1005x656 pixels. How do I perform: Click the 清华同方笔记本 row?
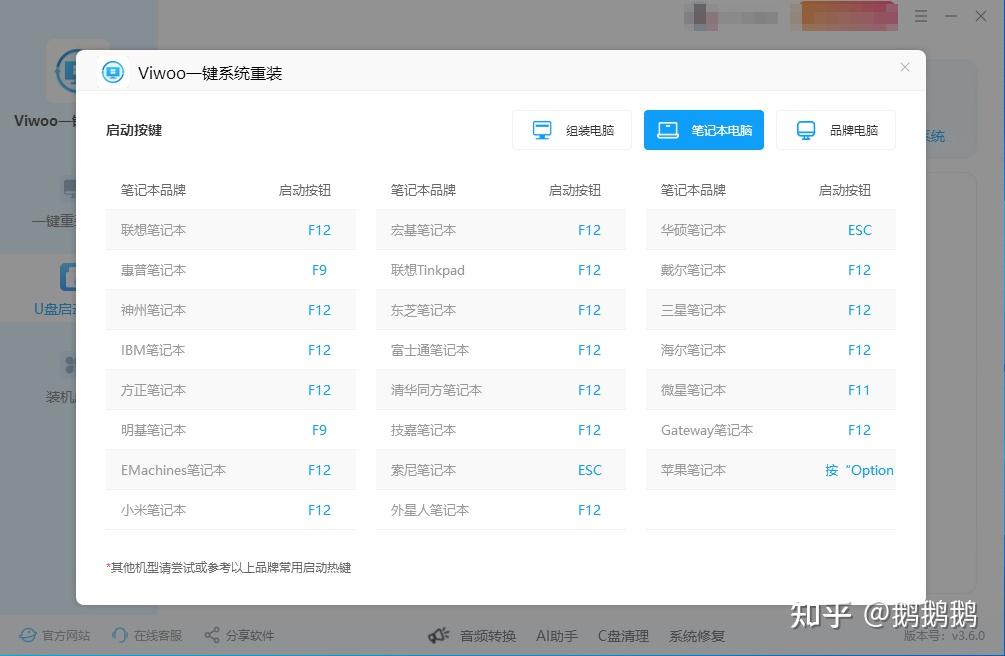(x=501, y=390)
